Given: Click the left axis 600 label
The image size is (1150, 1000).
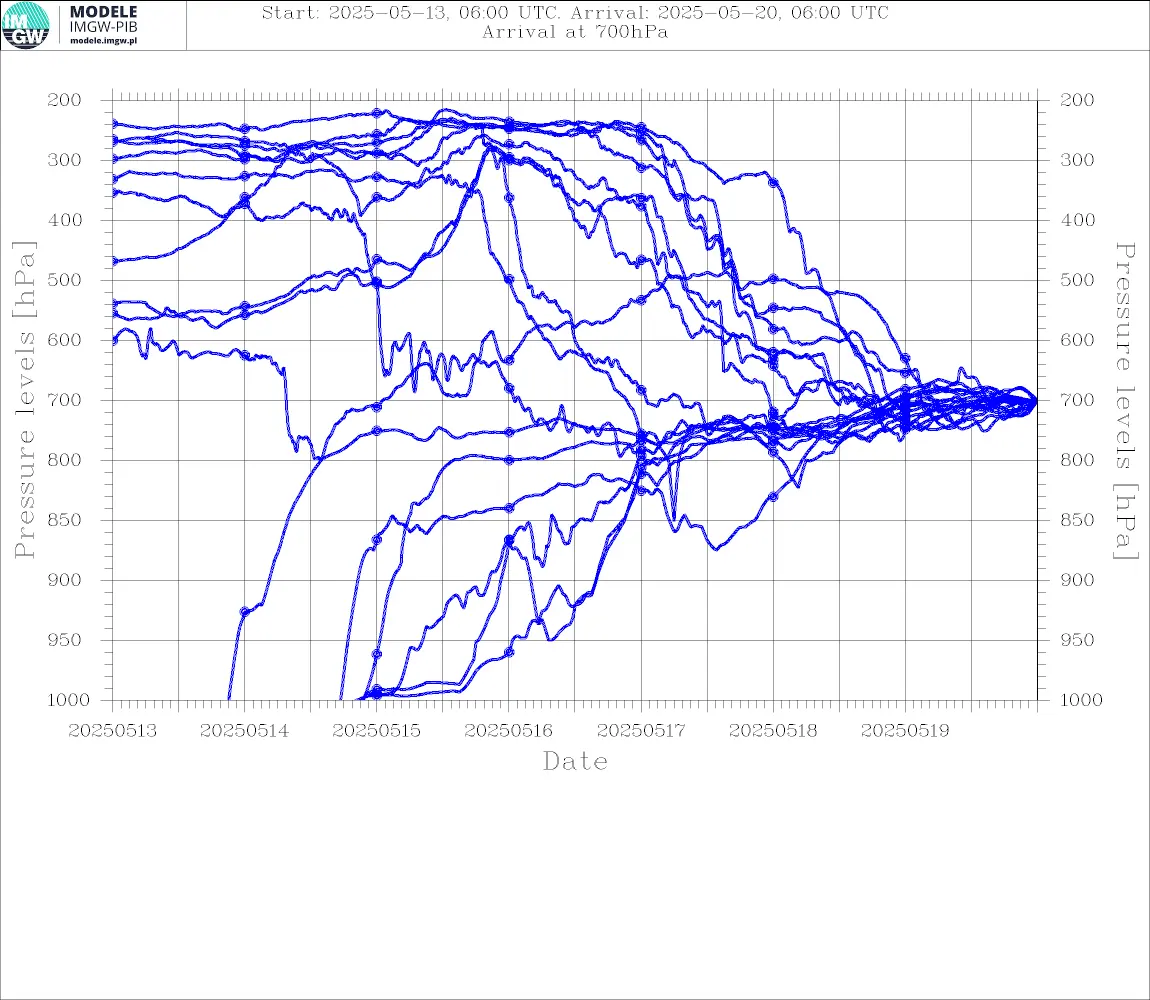Looking at the screenshot, I should tap(65, 340).
